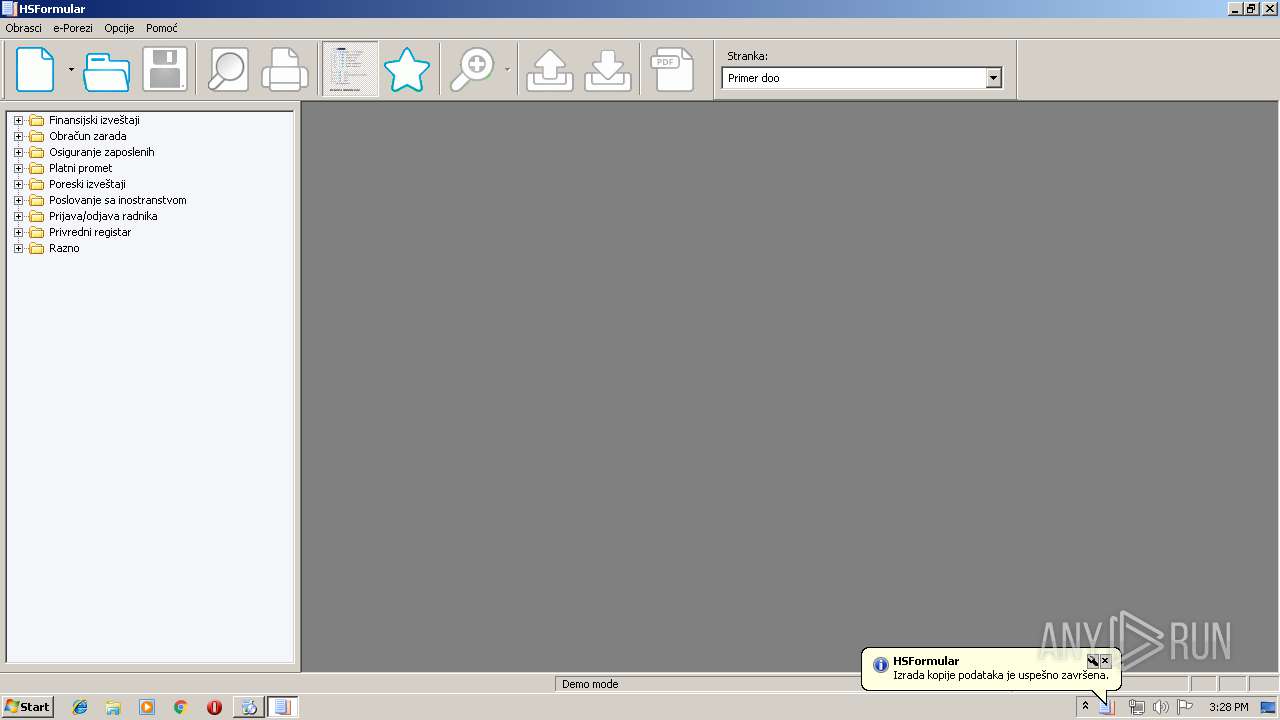Click the network tray icon
This screenshot has width=1280, height=720.
tap(1137, 707)
